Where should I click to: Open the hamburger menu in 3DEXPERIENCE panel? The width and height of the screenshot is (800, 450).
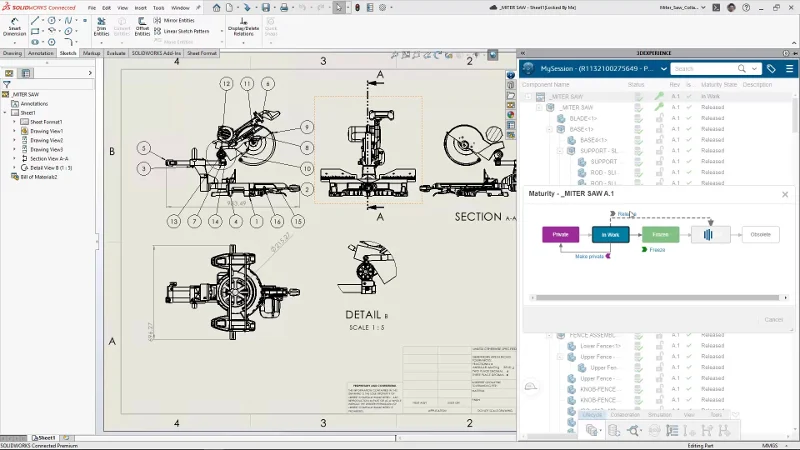tap(789, 69)
